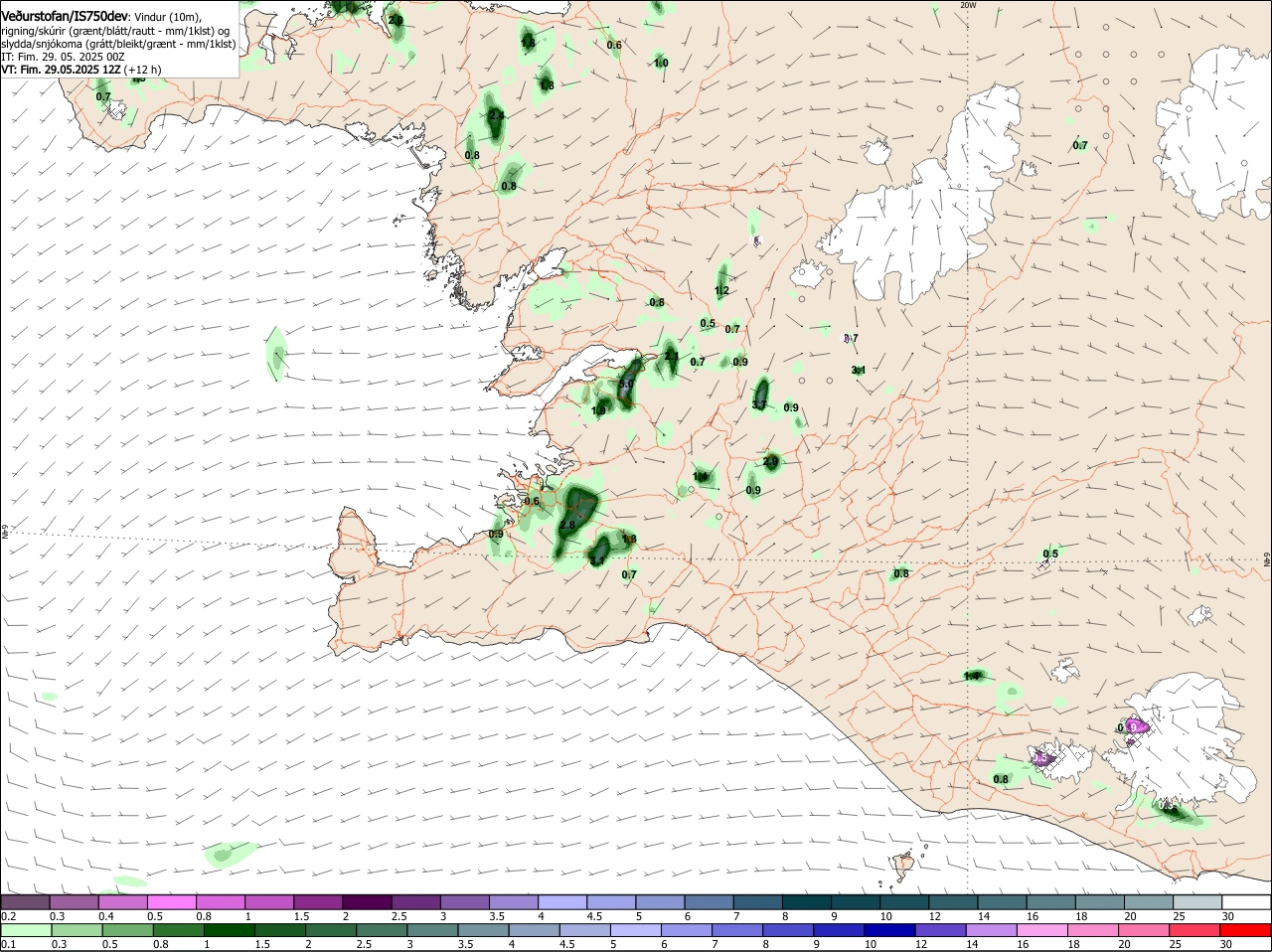
Task: Click the dark purple 2–2.5 swatch in upper legend row
Action: [x=367, y=901]
